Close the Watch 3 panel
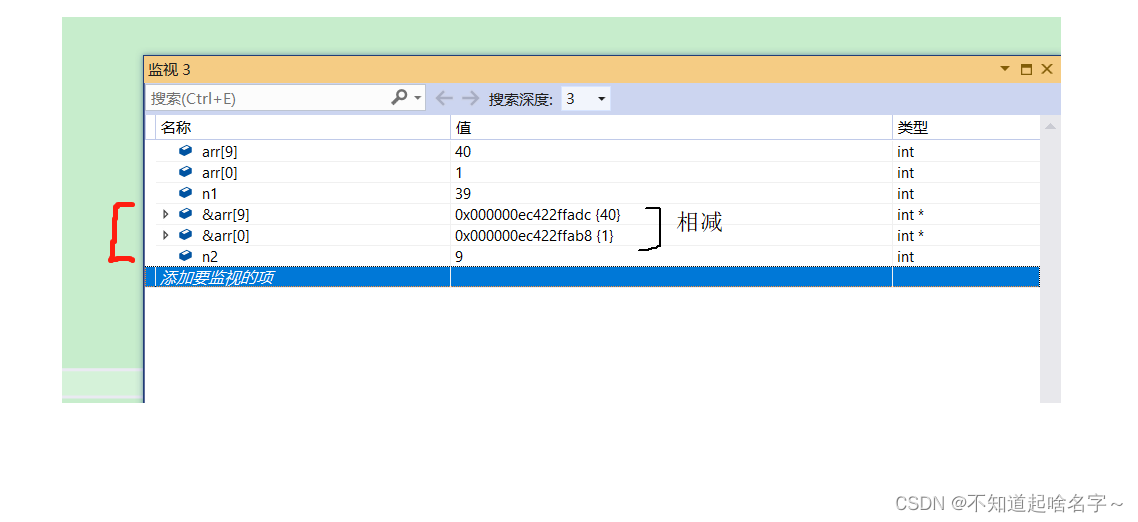The image size is (1138, 522). (1047, 69)
